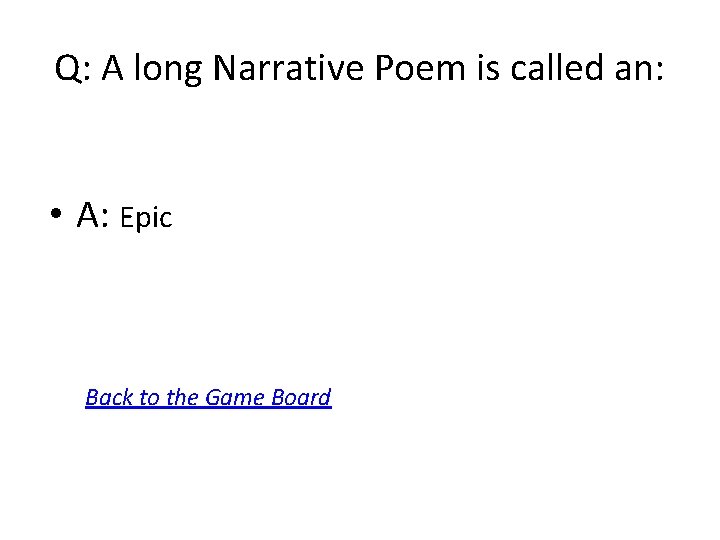Click the word 'to' in the link
720x540 pixels.
[149, 398]
